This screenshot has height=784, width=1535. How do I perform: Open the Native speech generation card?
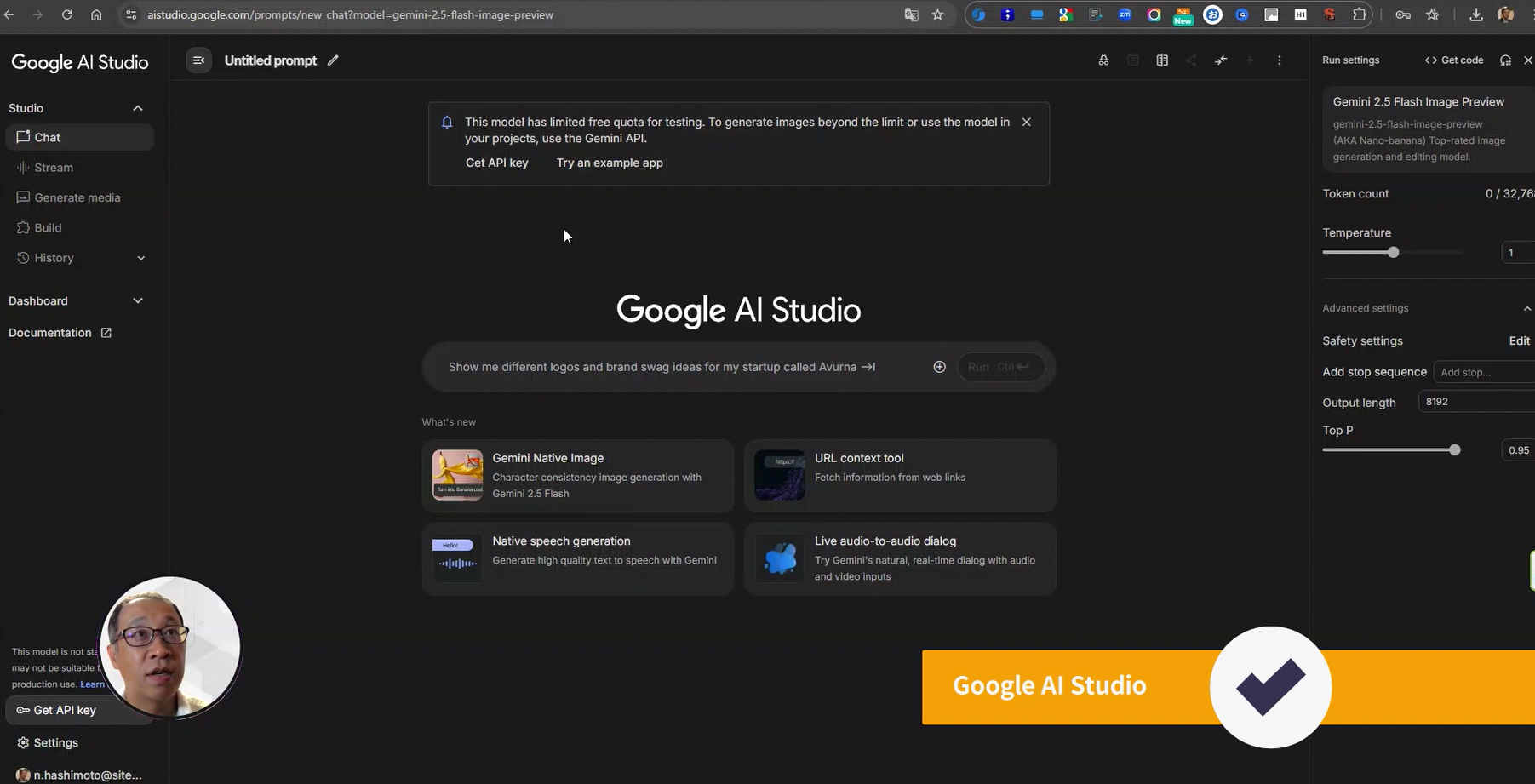pos(578,558)
